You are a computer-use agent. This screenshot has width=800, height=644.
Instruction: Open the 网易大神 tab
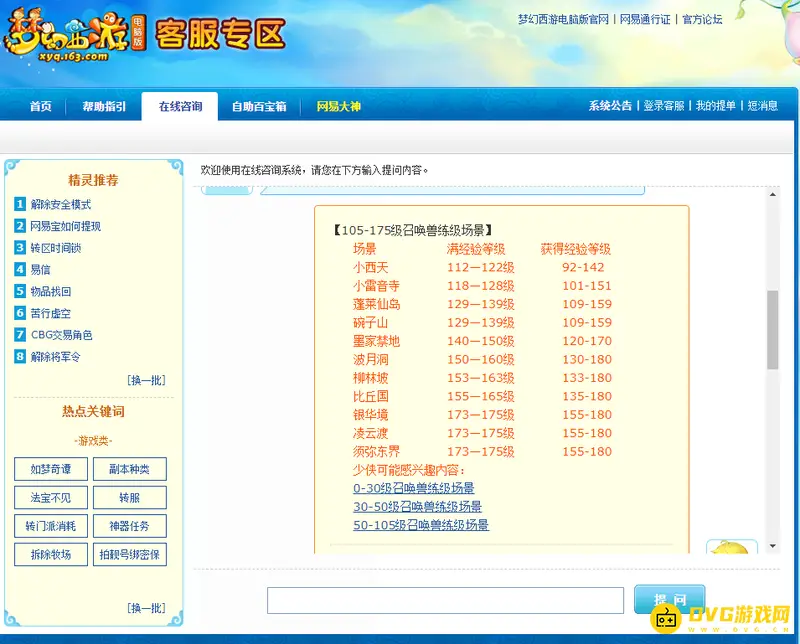[339, 107]
